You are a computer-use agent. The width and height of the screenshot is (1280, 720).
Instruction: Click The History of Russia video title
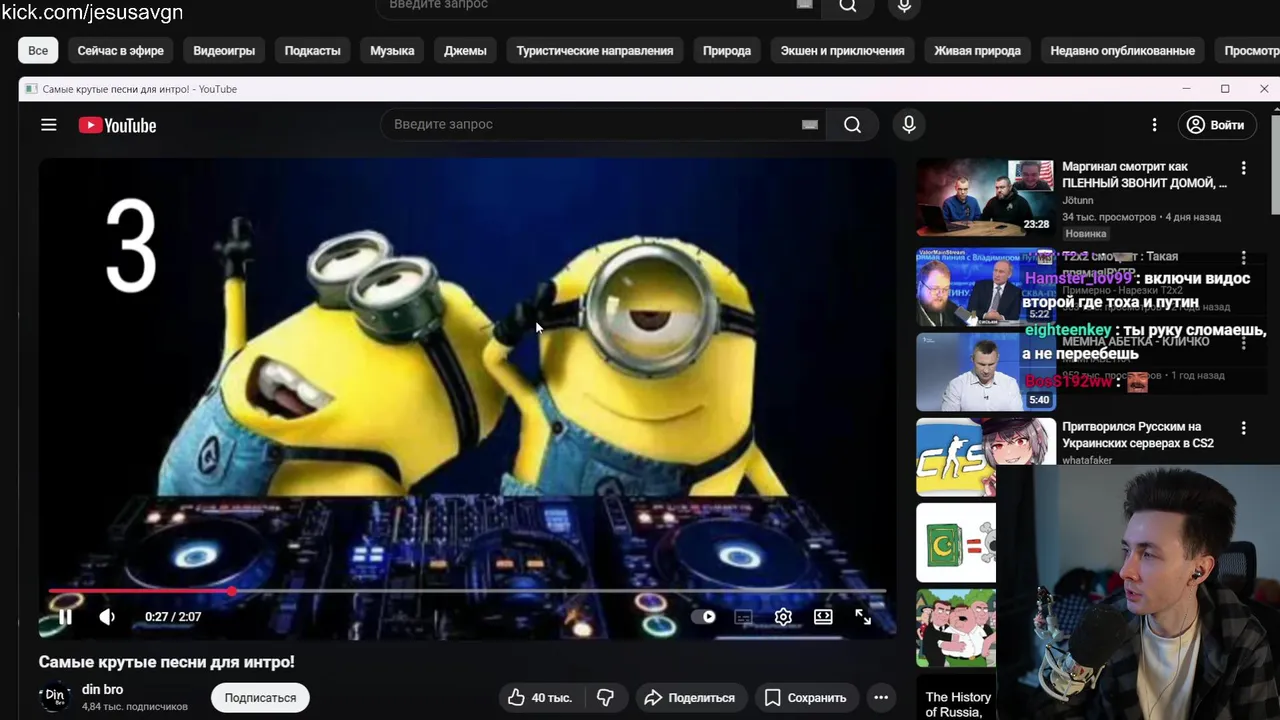pyautogui.click(x=958, y=704)
